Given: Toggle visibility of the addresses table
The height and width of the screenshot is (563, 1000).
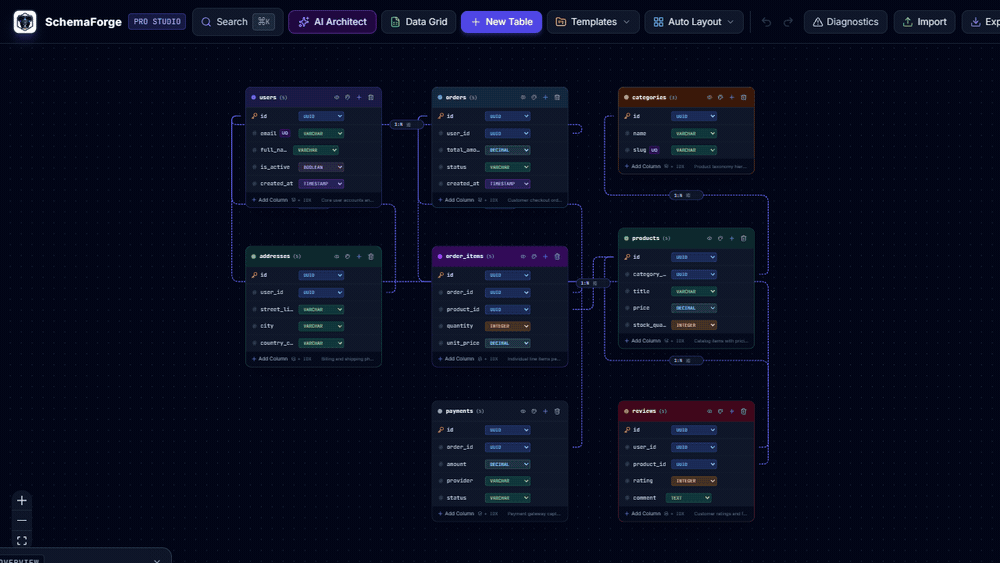Looking at the screenshot, I should point(337,256).
